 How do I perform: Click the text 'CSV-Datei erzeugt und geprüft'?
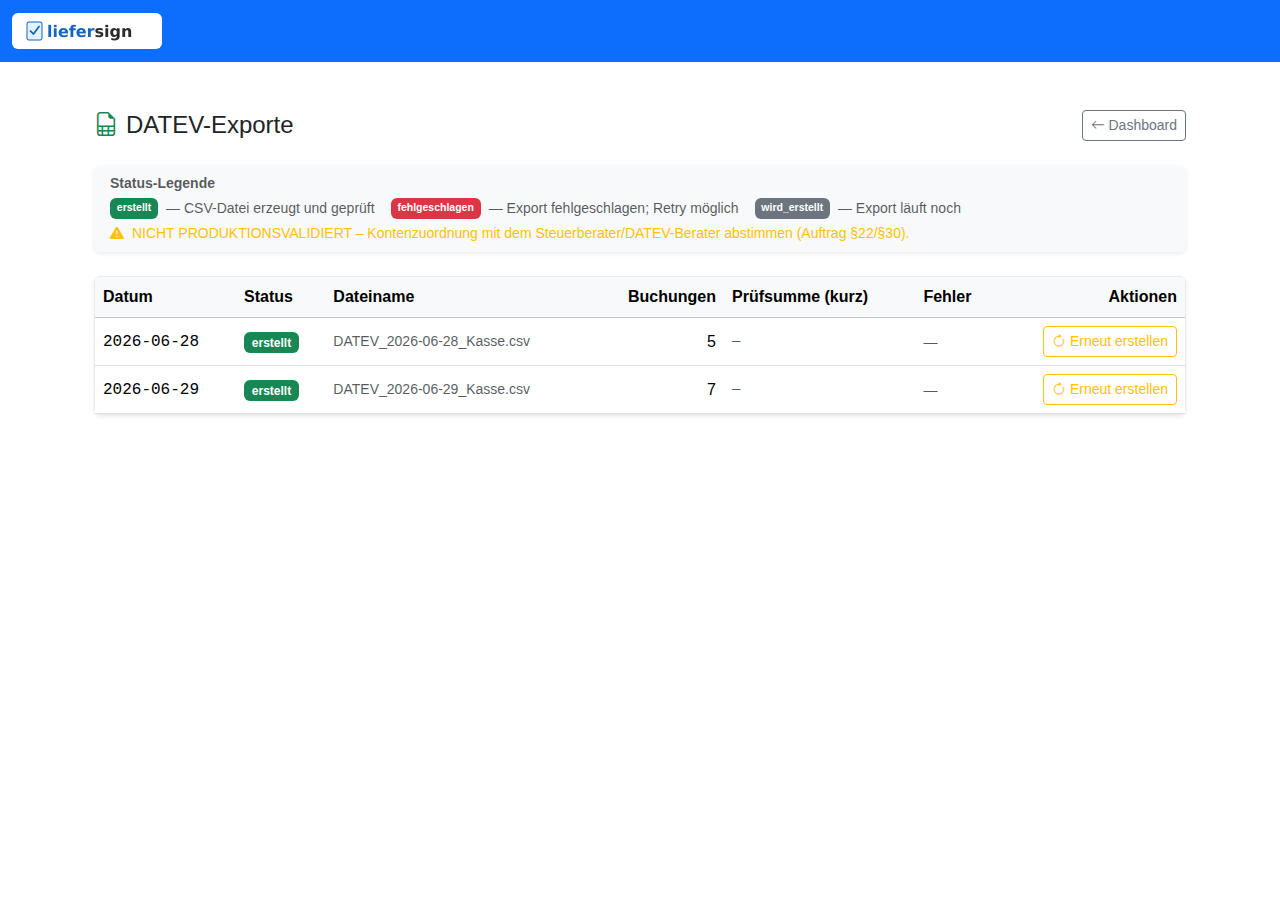coord(279,208)
